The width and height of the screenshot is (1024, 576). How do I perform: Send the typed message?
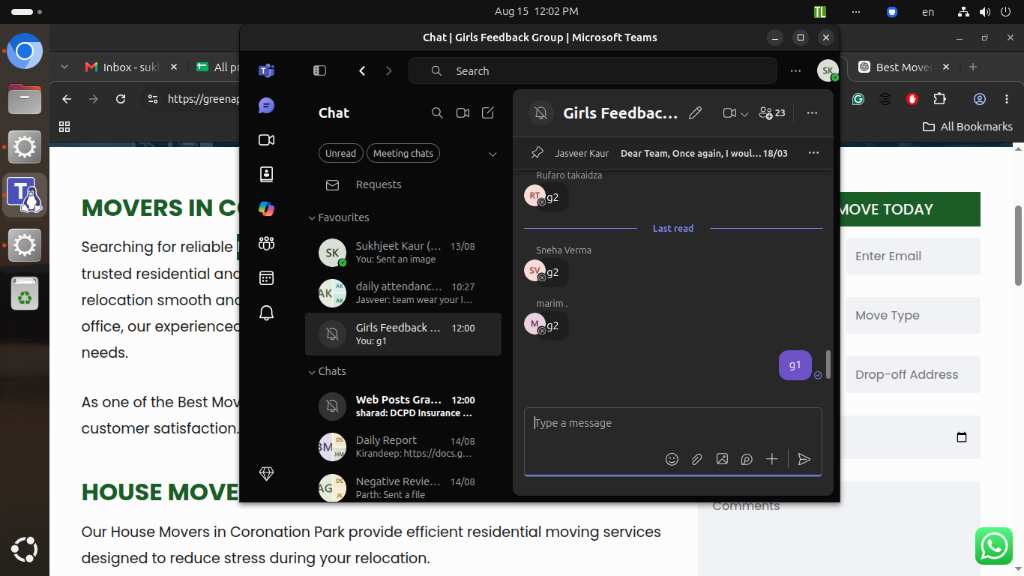click(x=804, y=459)
